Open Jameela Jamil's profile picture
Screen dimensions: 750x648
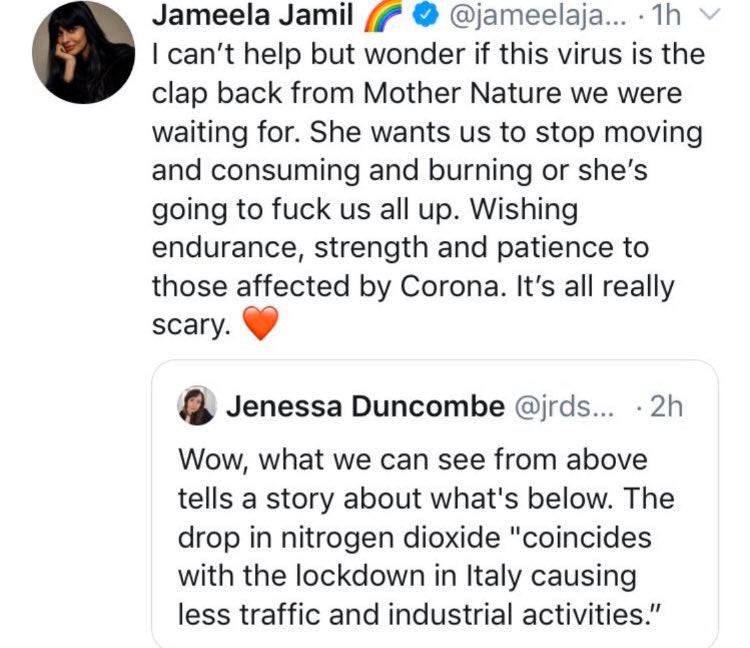[x=83, y=52]
